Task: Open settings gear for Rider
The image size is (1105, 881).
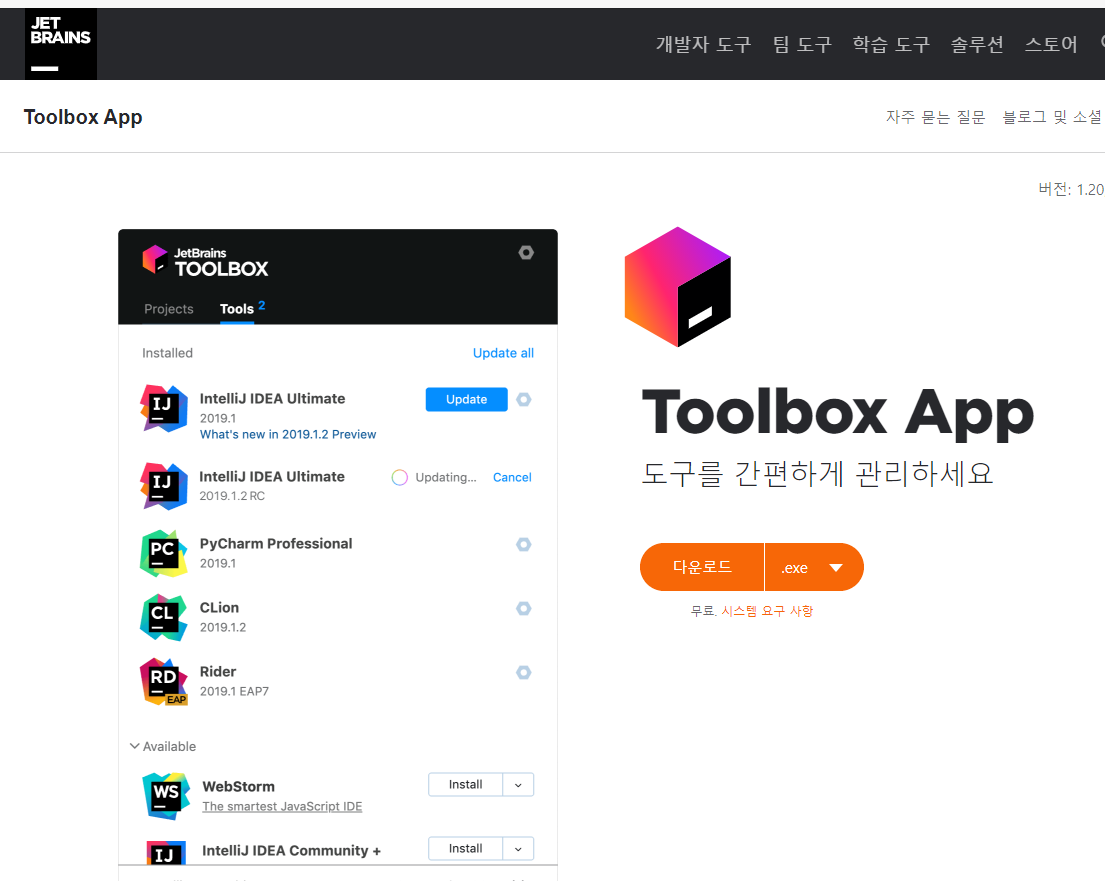Action: [524, 672]
